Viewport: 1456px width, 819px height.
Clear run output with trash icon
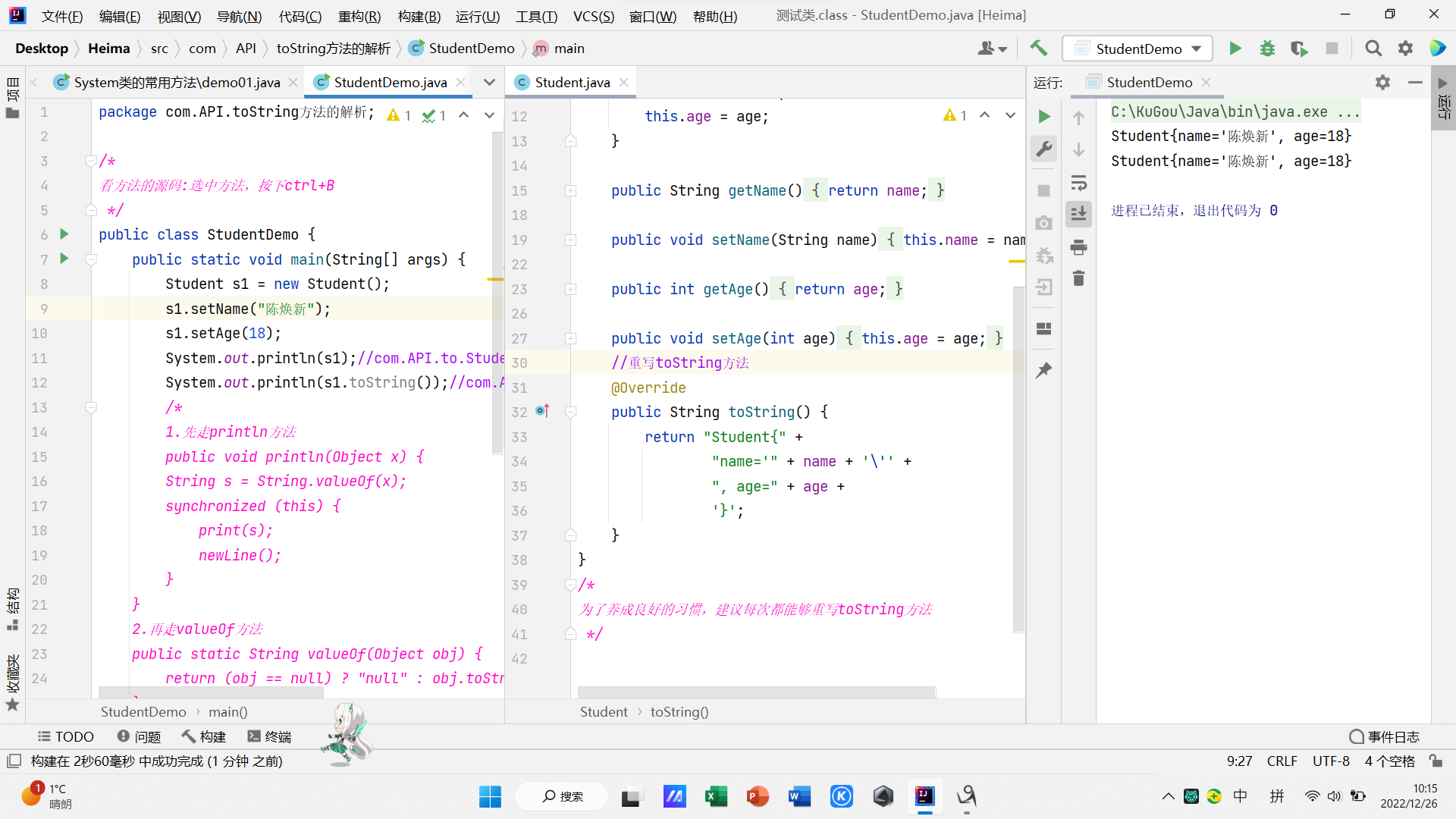(1078, 278)
